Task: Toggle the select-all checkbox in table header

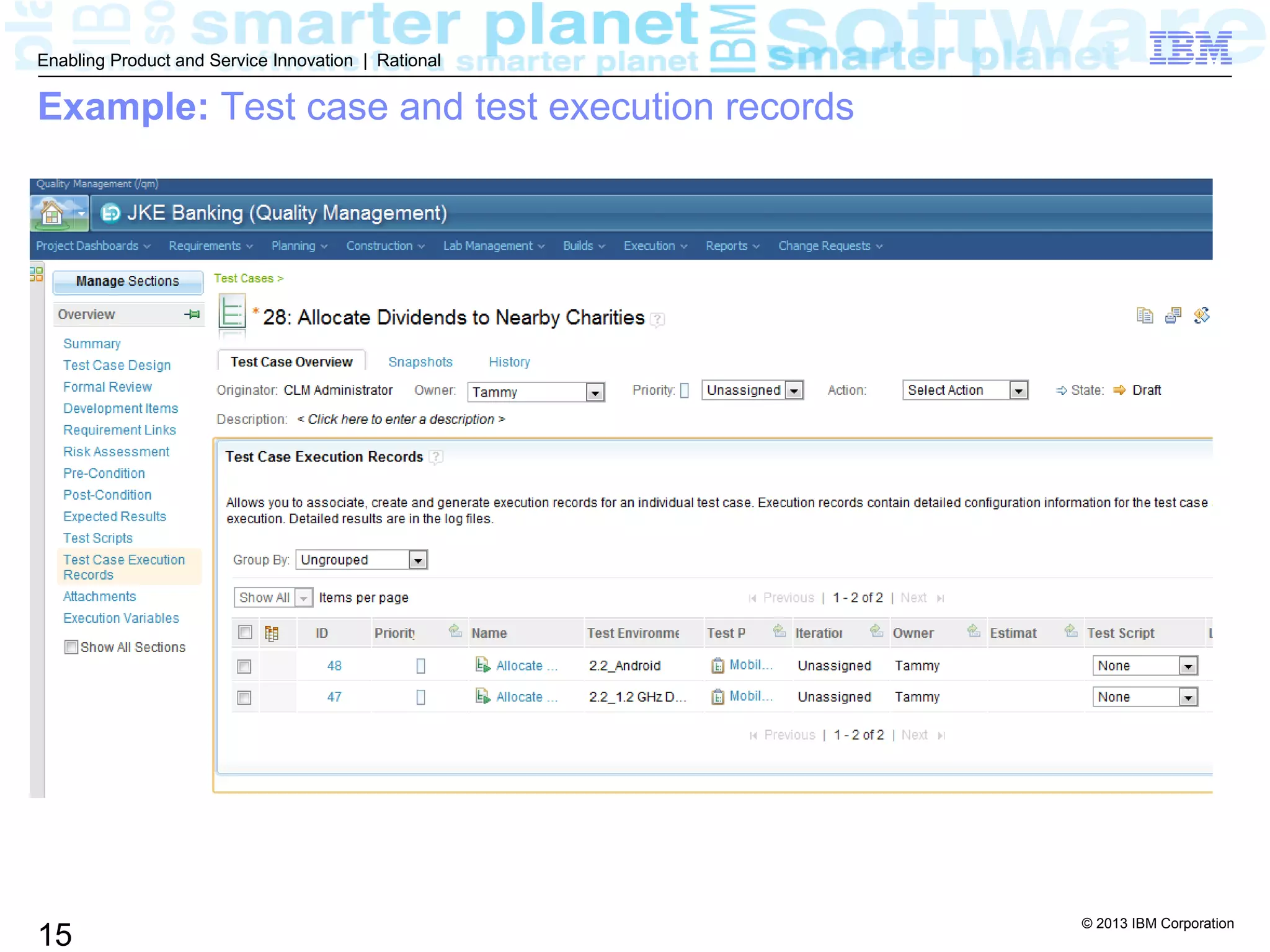Action: [245, 632]
